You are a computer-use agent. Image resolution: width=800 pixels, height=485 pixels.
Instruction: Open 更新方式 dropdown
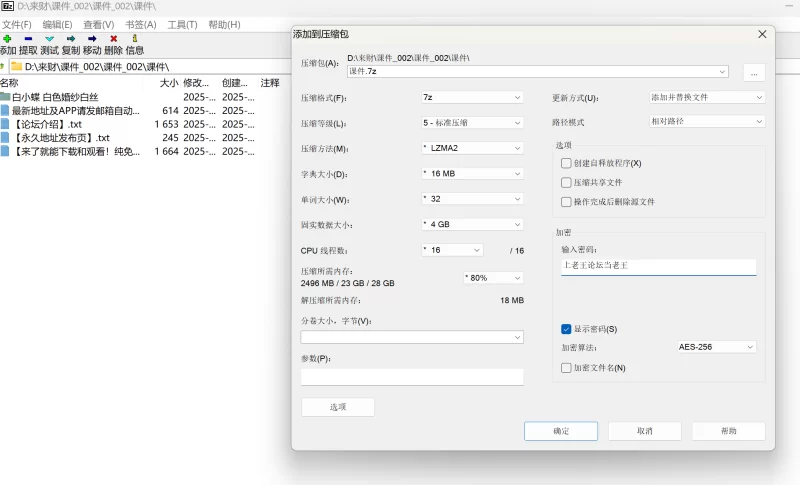click(x=707, y=97)
